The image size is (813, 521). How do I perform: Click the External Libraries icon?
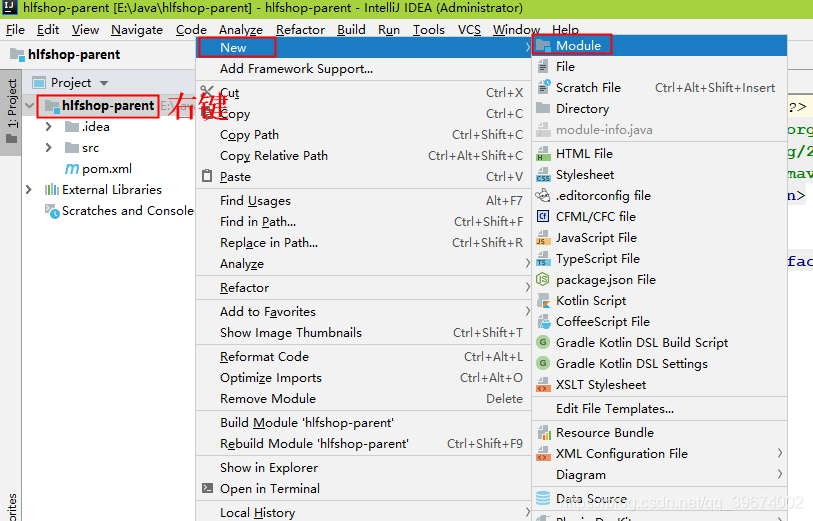coord(51,190)
